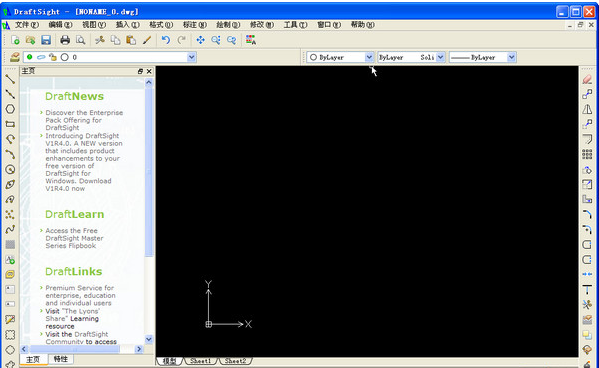Select the Mirror tool in right toolbar
Viewport: 599px width, 368px height.
[587, 109]
